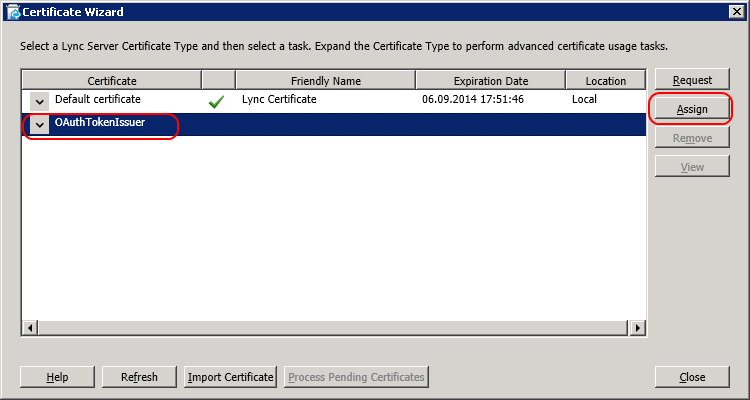Click the Request button

pyautogui.click(x=692, y=80)
